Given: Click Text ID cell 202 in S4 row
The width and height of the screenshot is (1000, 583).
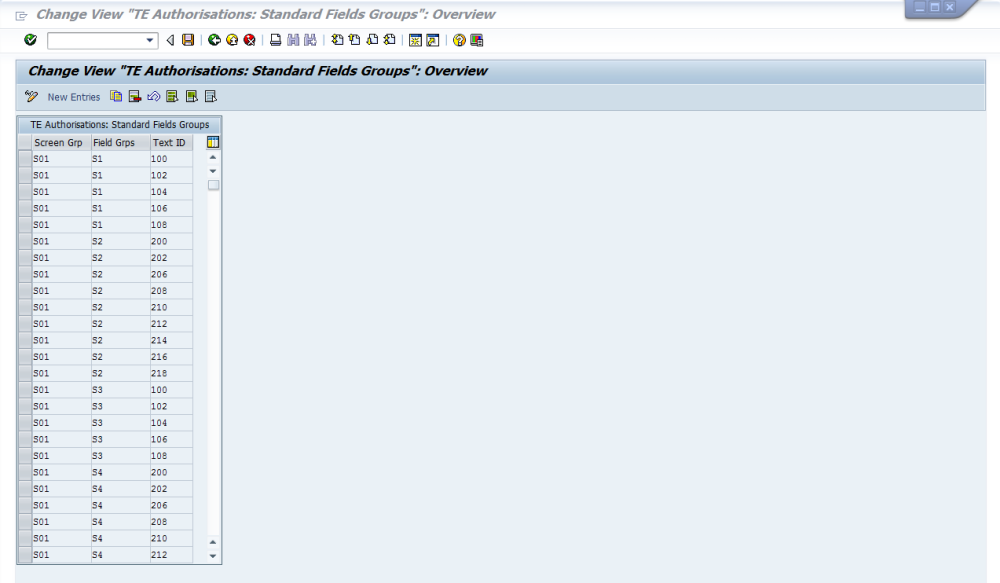Looking at the screenshot, I should click(x=172, y=489).
